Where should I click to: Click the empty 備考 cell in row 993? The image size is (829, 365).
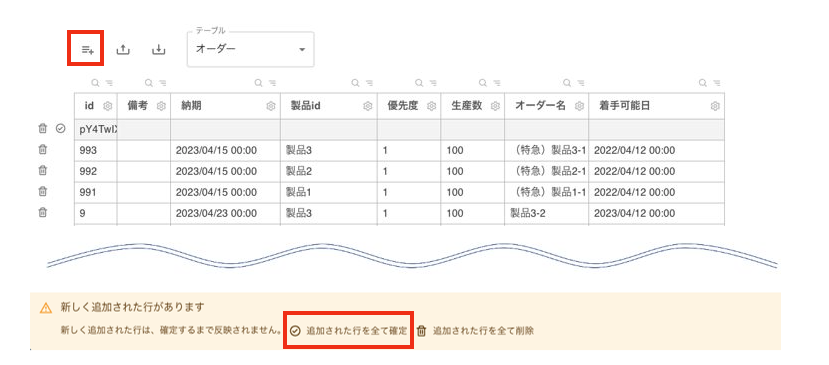(144, 151)
